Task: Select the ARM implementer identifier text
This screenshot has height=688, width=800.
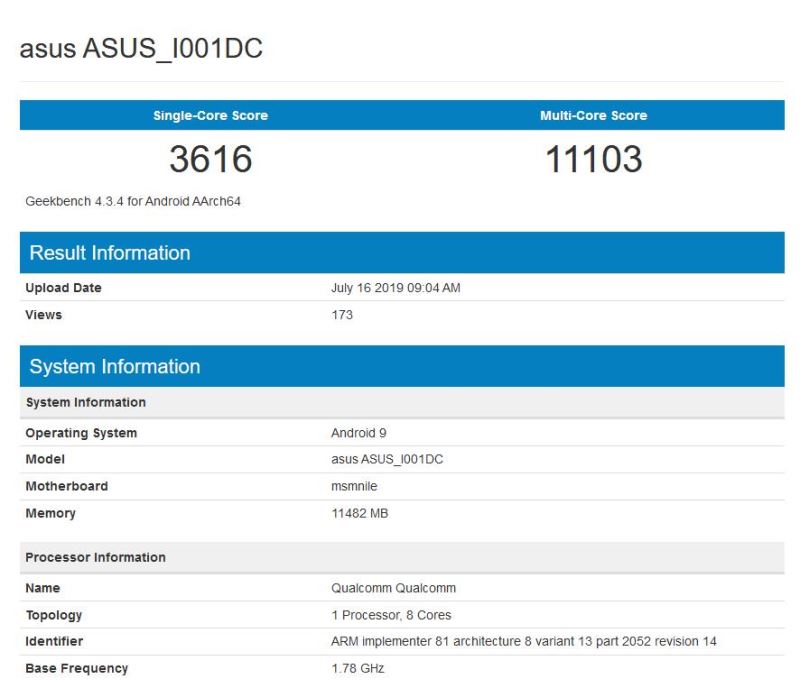Action: 523,641
